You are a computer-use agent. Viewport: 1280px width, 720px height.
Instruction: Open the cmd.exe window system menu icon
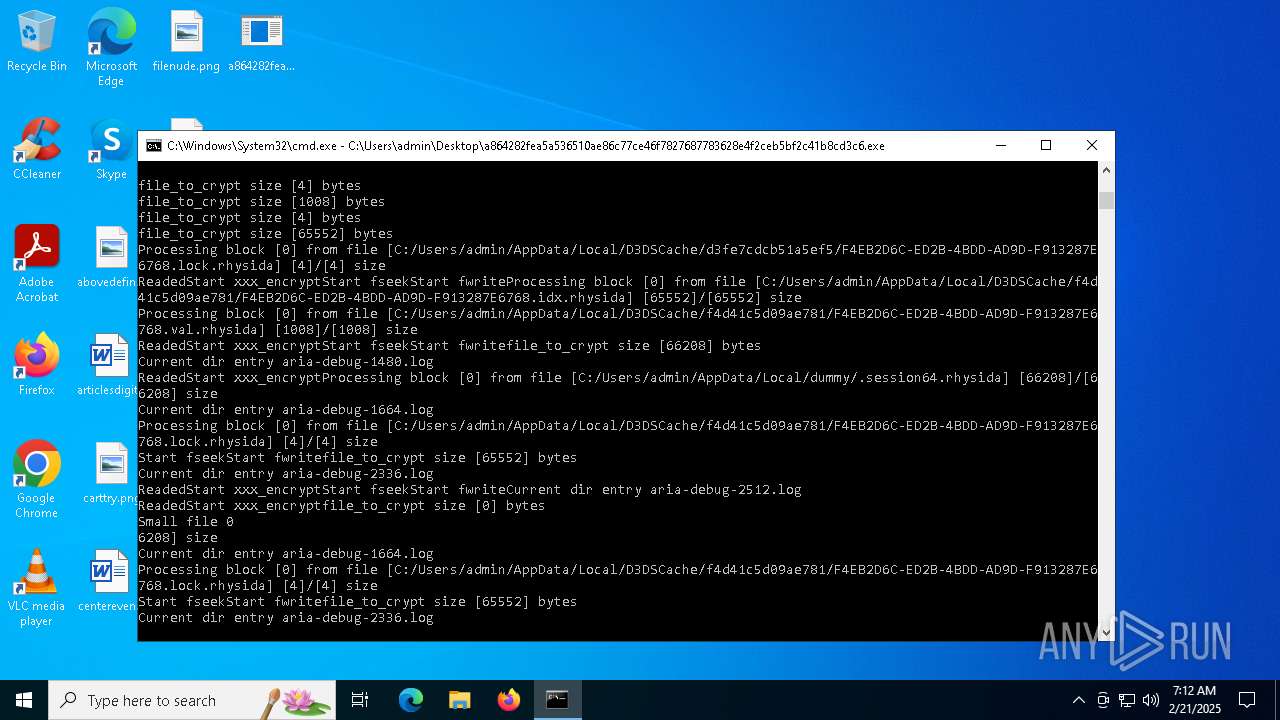[154, 146]
